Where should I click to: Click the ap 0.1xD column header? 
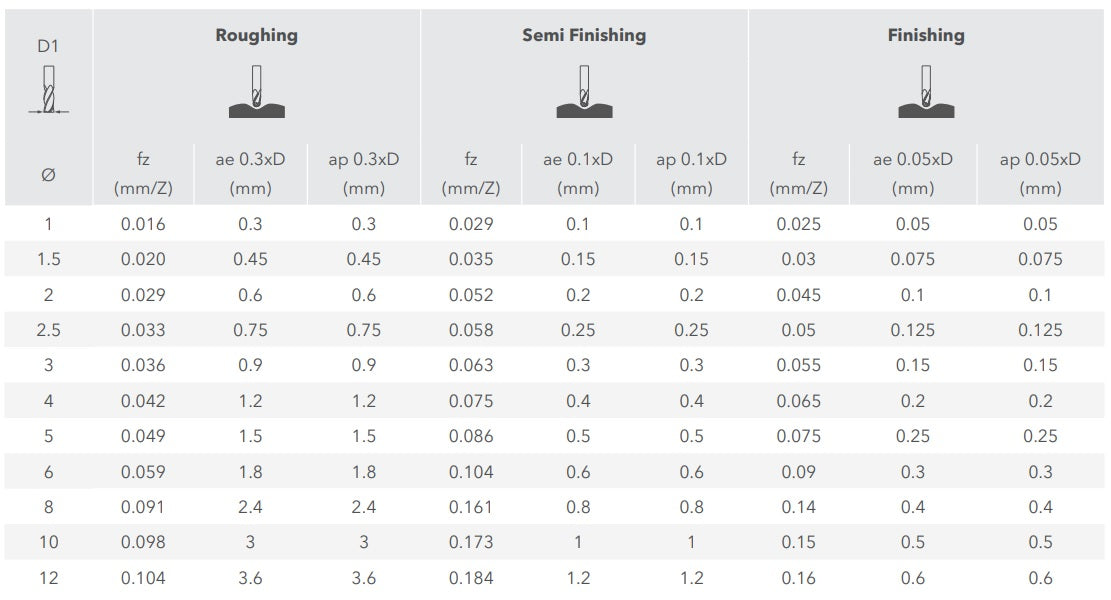(691, 173)
